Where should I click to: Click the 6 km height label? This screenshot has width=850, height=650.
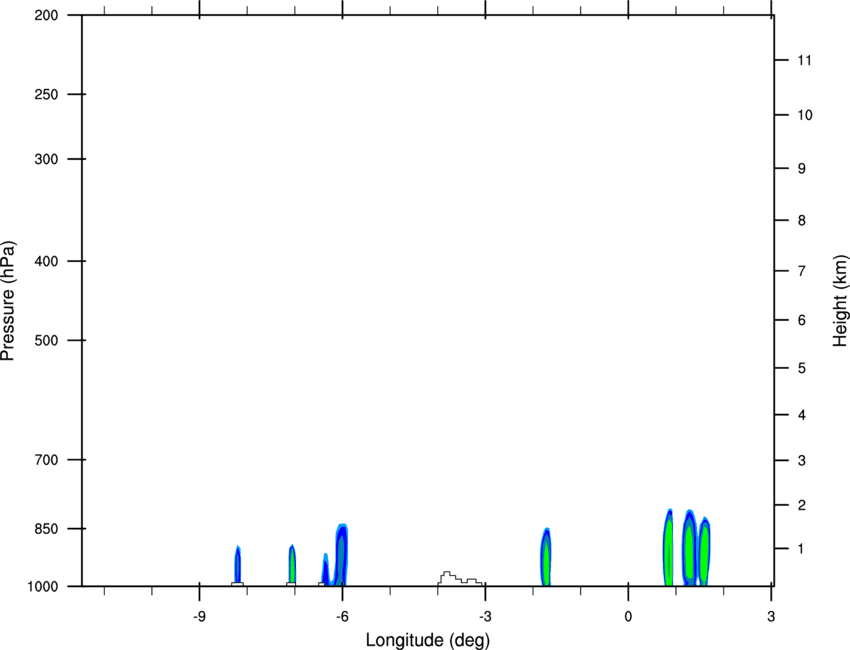[x=802, y=320]
